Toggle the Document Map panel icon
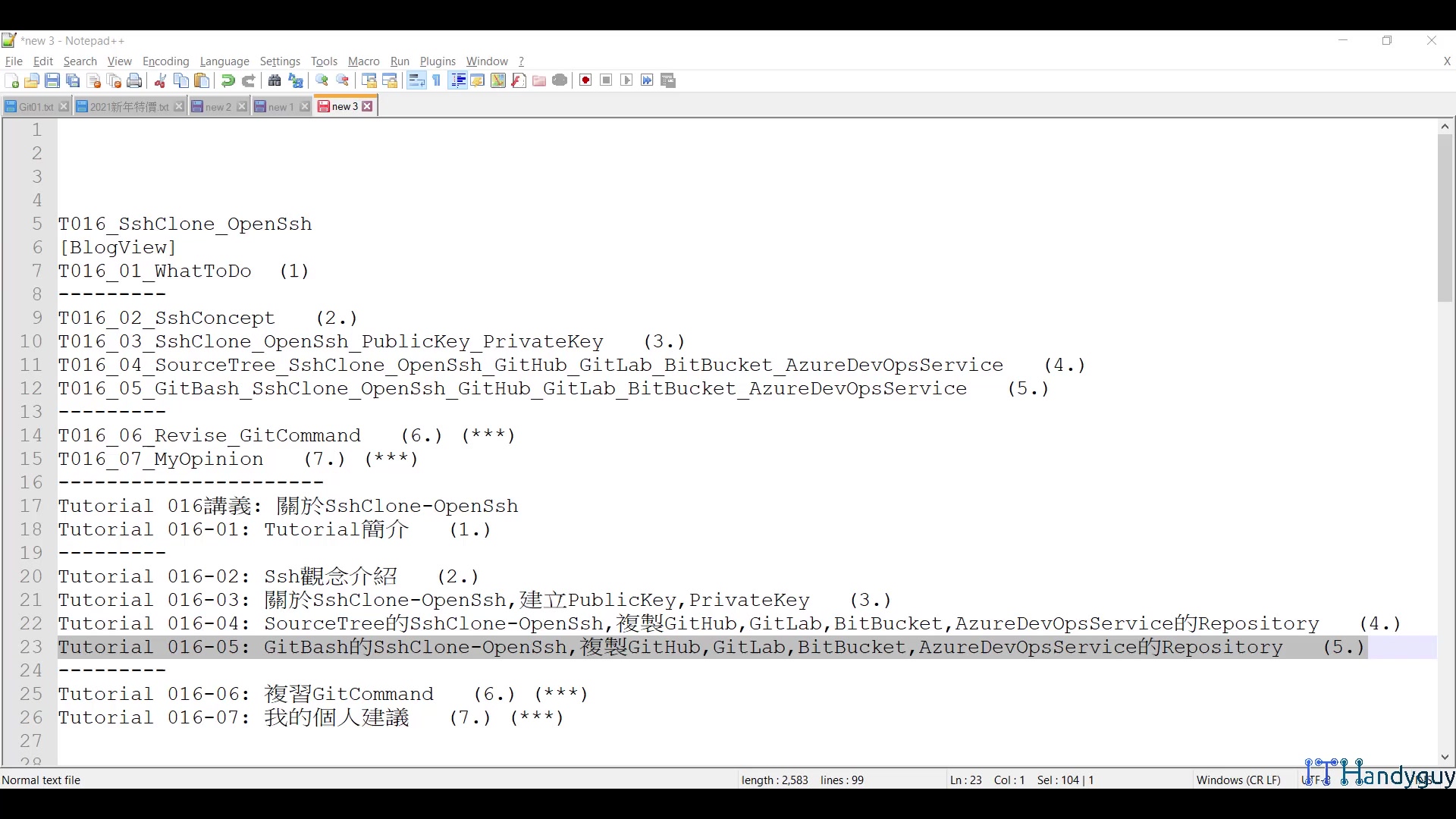Screen dimensions: 1456x819 pos(497,80)
